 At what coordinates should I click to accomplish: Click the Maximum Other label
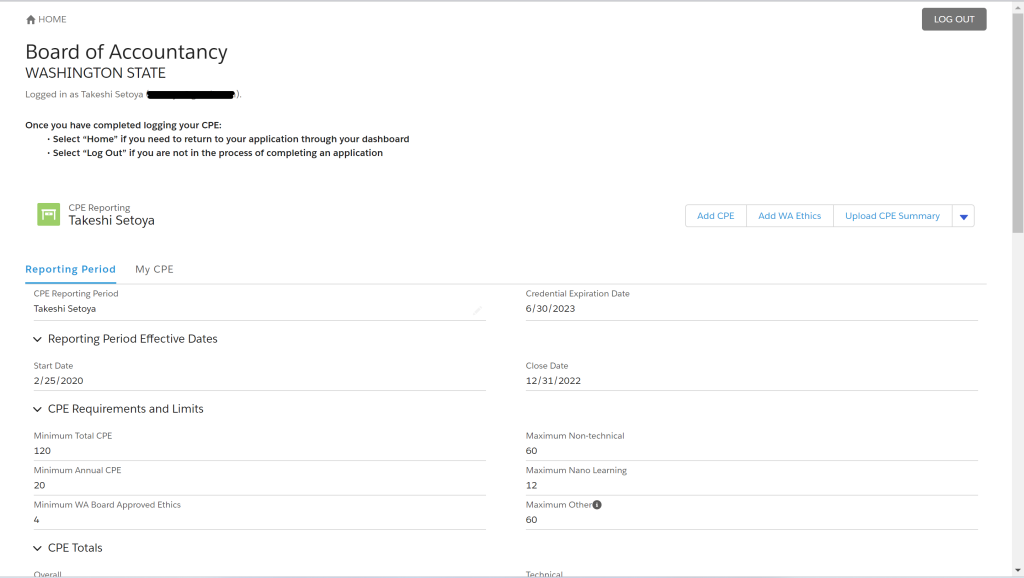(x=559, y=505)
